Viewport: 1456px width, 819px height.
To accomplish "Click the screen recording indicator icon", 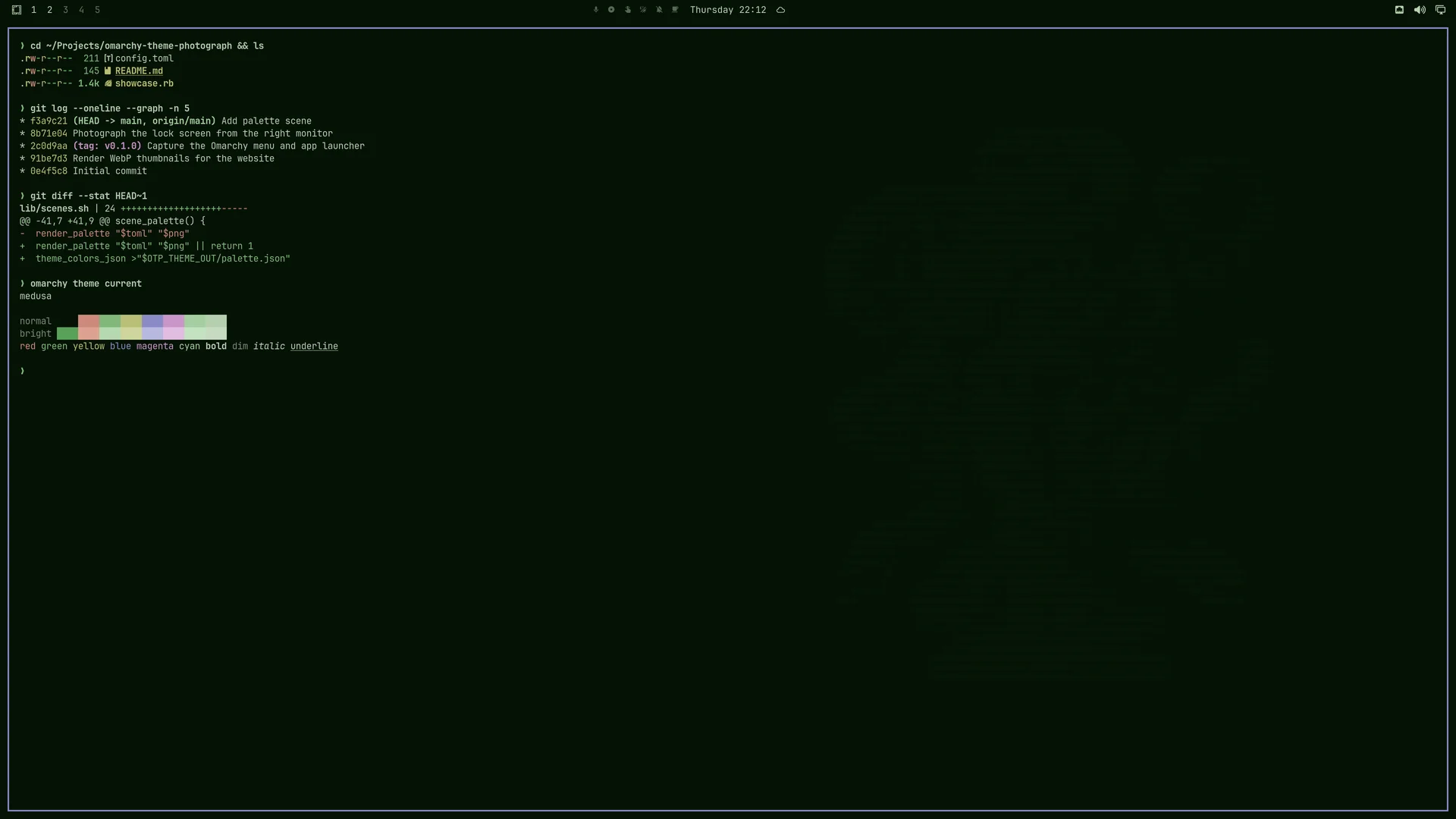I will click(611, 10).
